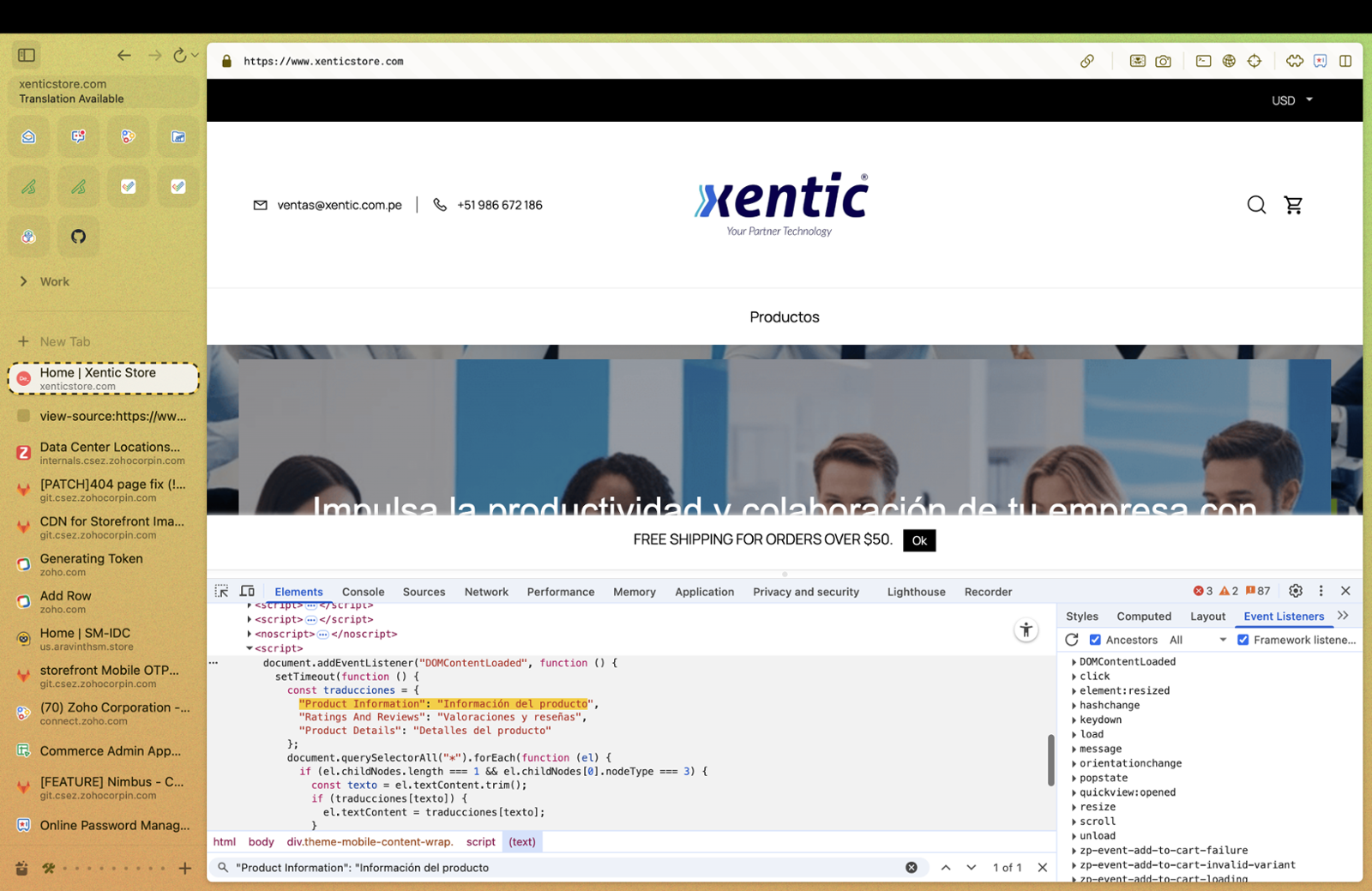Toggle the browser sidebar panel icon
The image size is (1372, 891).
pos(27,55)
